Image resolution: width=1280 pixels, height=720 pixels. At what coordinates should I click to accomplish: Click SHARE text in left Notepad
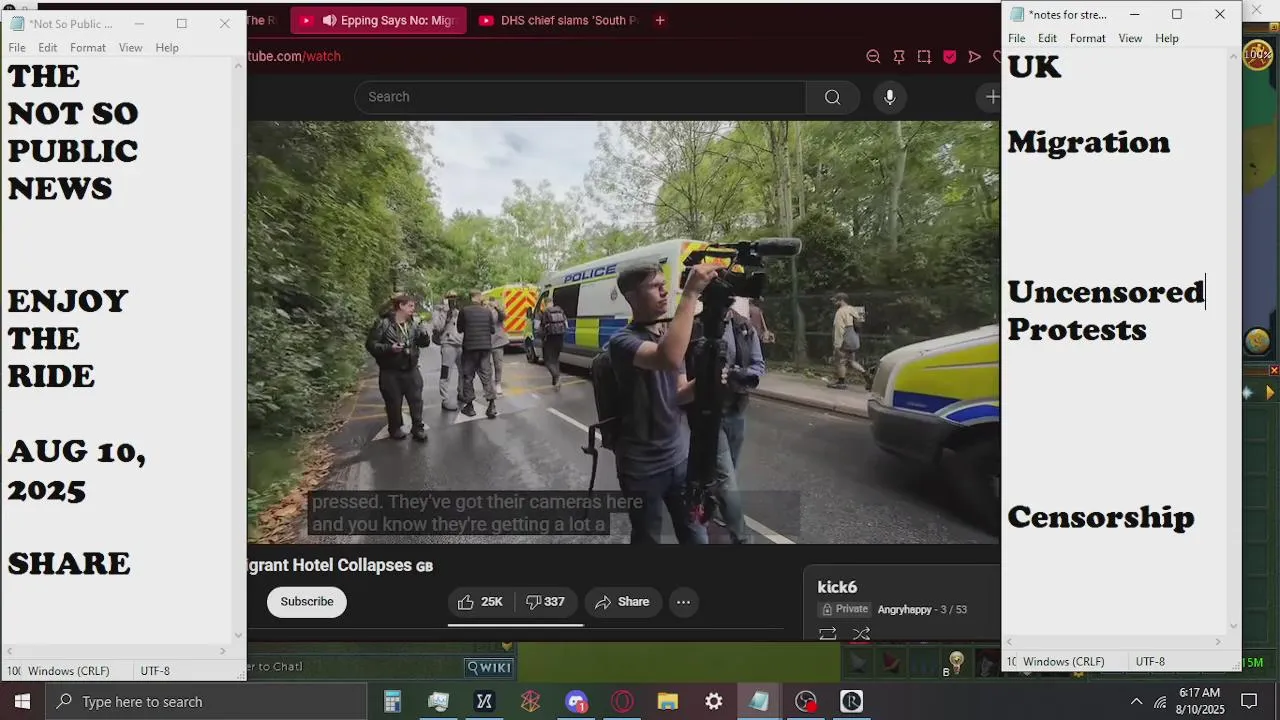point(69,564)
